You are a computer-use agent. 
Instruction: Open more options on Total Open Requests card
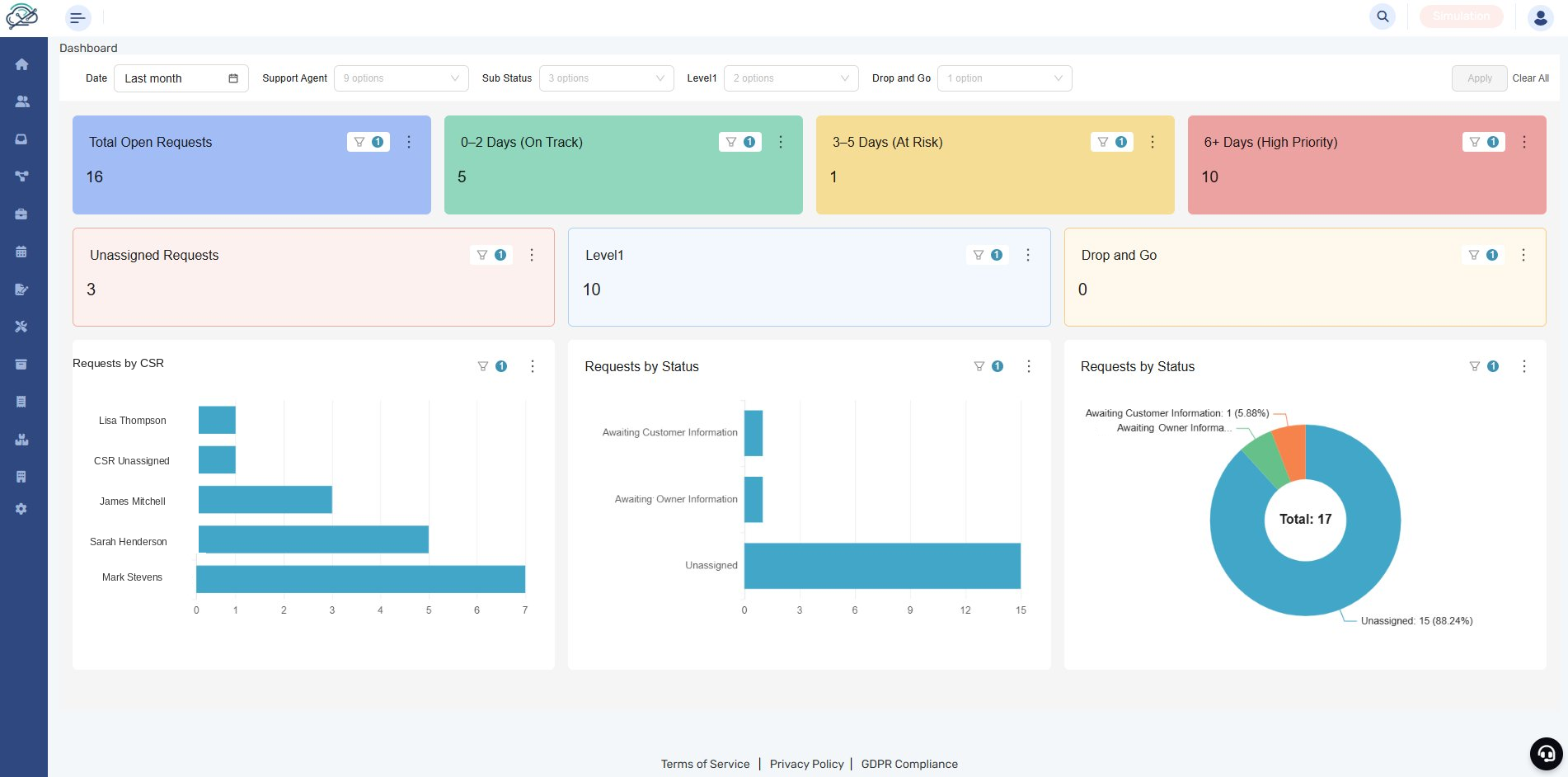[409, 142]
